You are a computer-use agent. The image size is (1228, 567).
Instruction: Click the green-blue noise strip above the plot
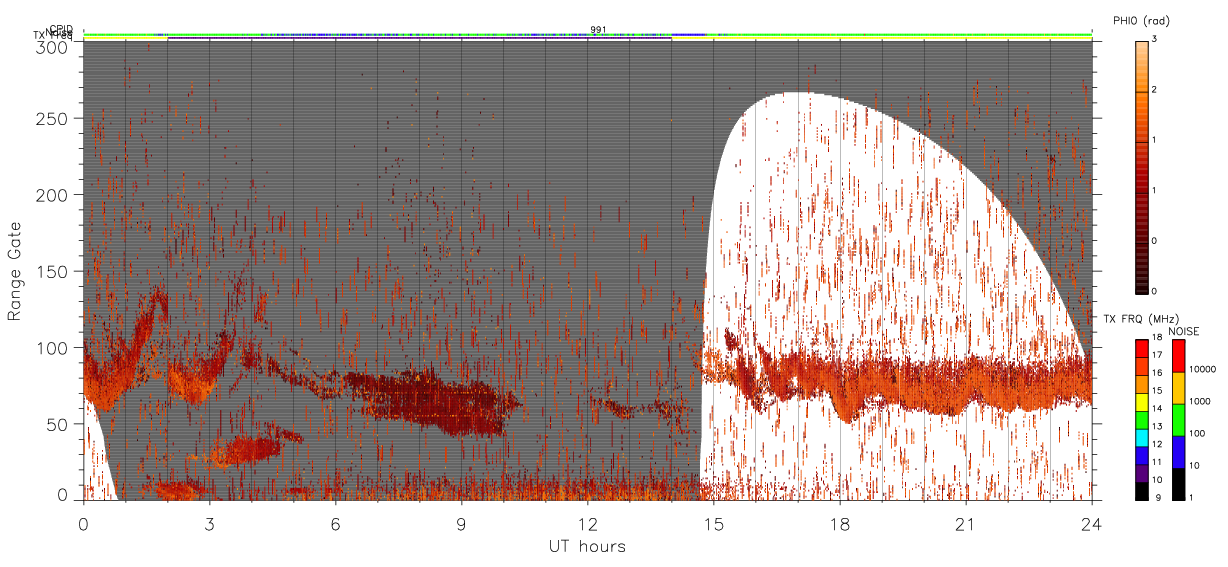587,35
